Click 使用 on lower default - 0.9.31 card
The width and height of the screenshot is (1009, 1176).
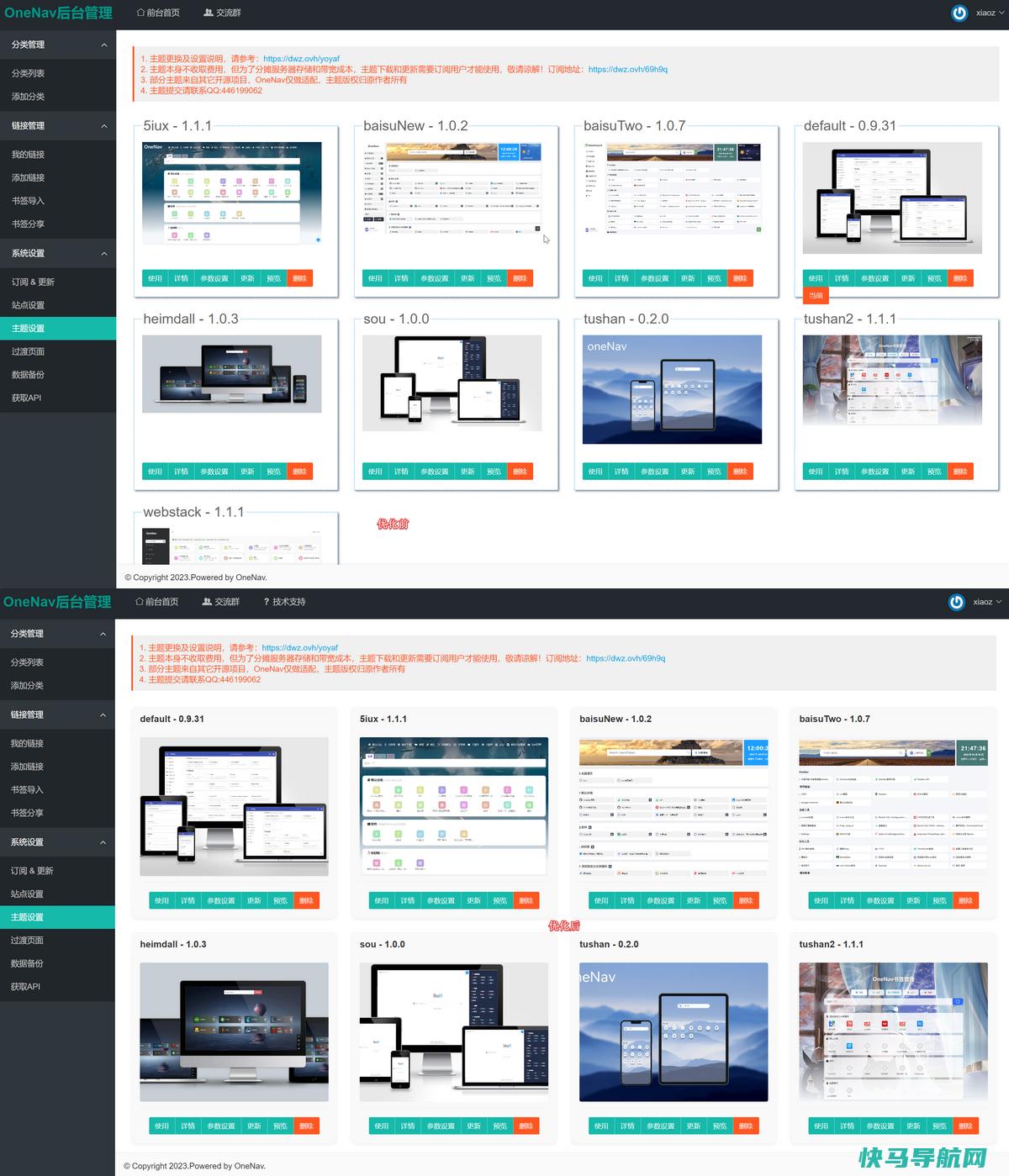click(x=161, y=900)
